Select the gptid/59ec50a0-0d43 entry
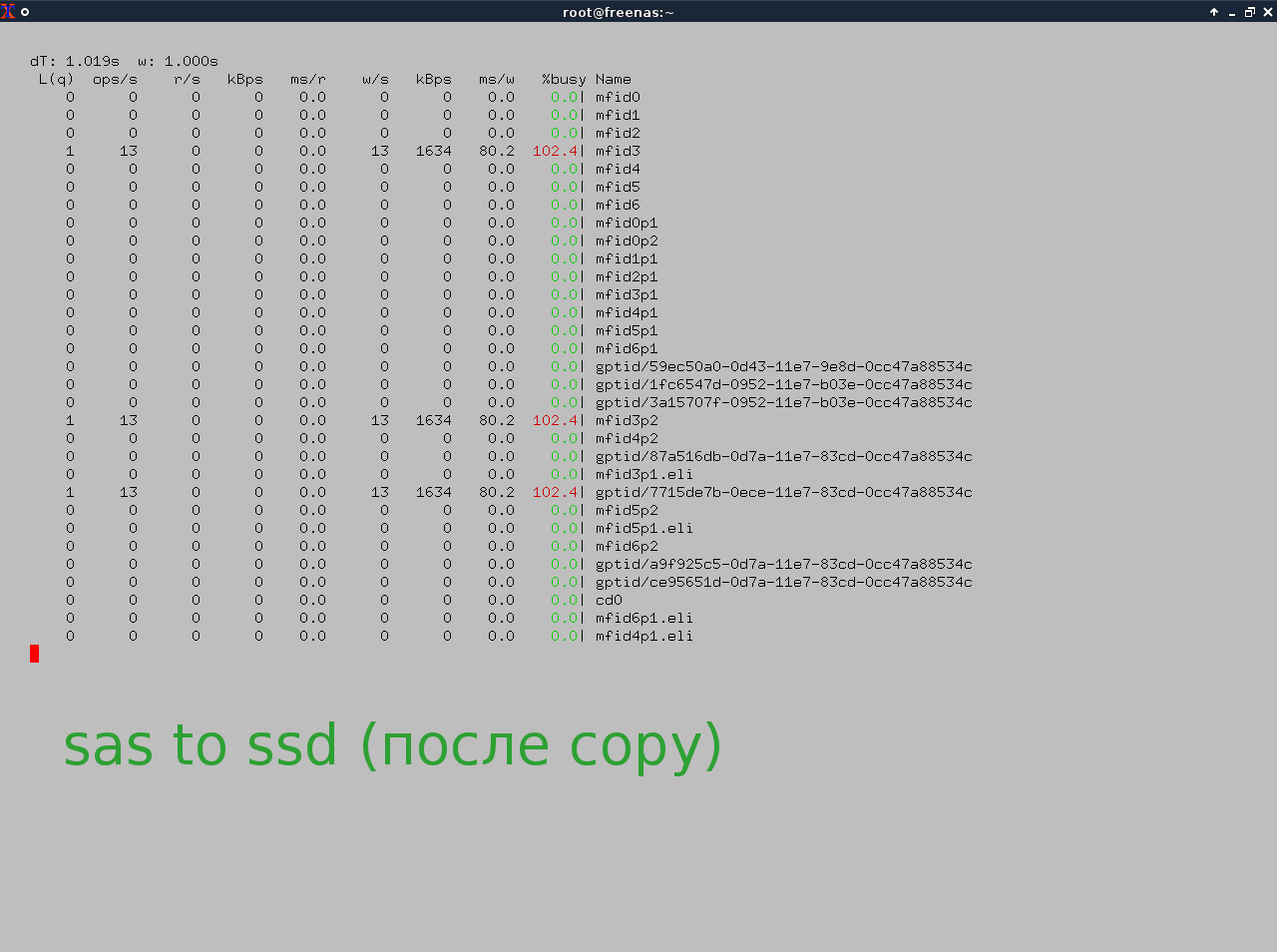1277x952 pixels. [784, 366]
